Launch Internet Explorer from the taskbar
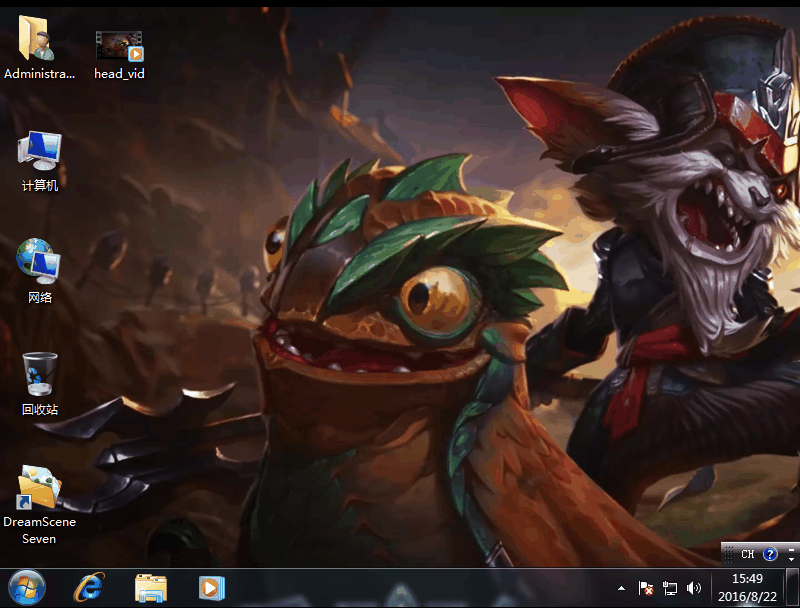800x608 pixels. (89, 588)
